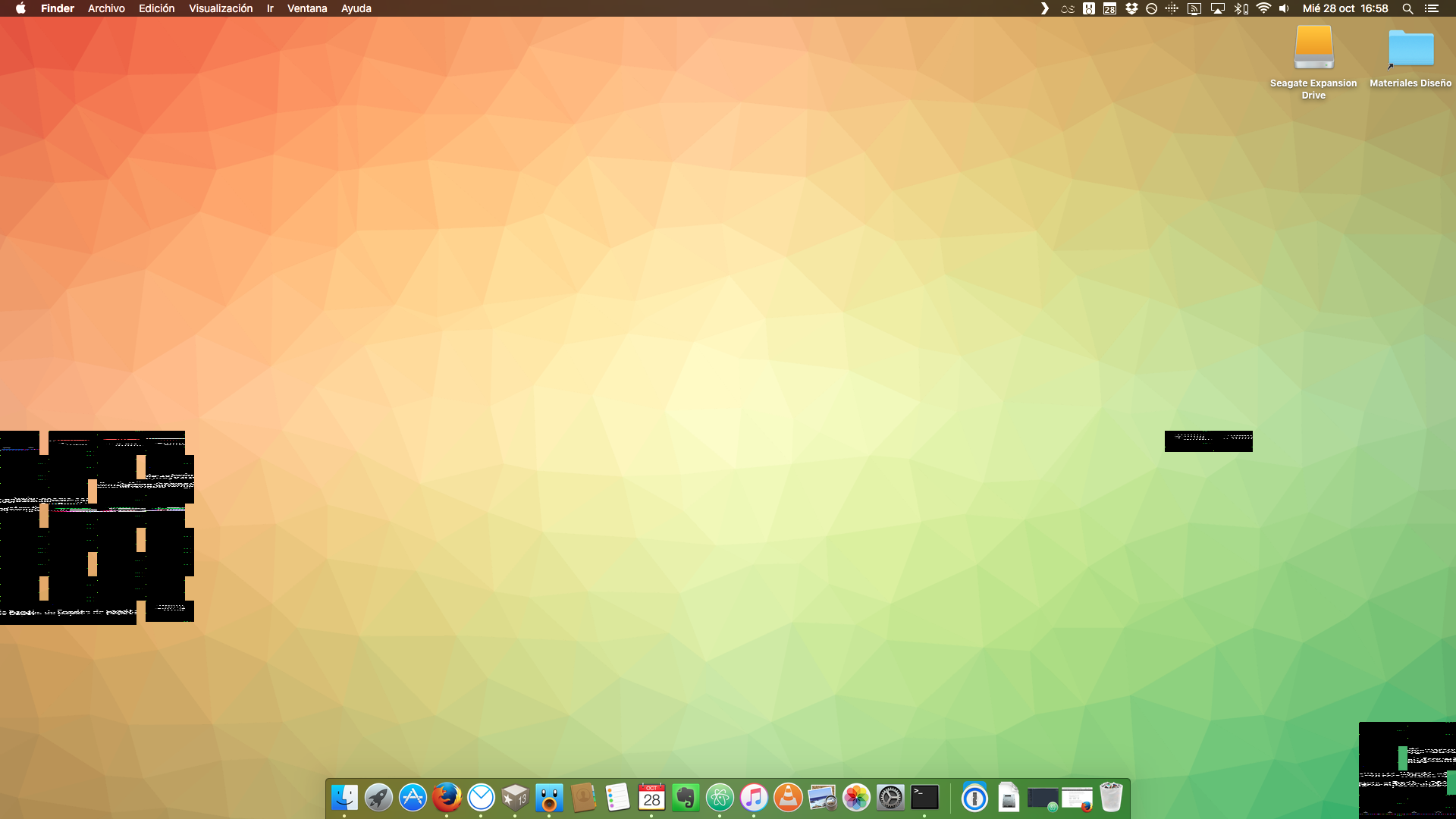Click the Dropbox menu bar icon
The image size is (1456, 819).
pos(1131,8)
